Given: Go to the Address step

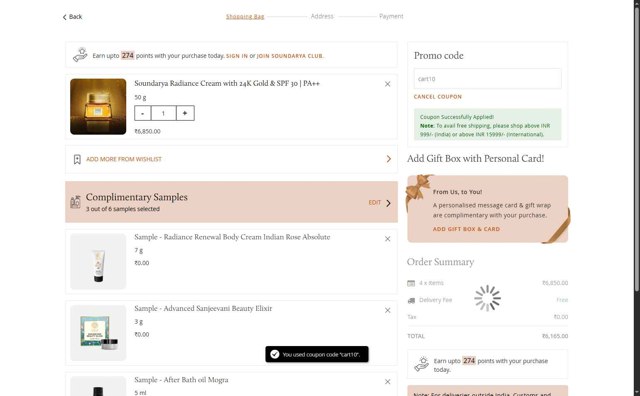Looking at the screenshot, I should (322, 16).
